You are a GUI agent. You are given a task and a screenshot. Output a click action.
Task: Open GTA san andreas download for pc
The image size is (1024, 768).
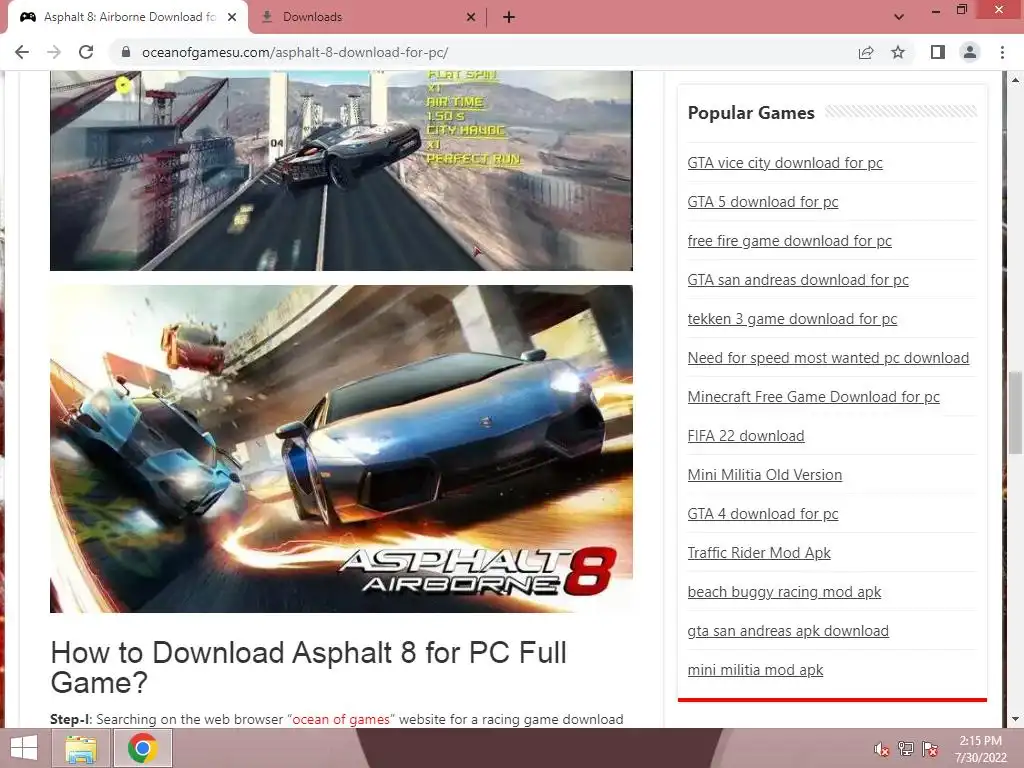tap(798, 280)
